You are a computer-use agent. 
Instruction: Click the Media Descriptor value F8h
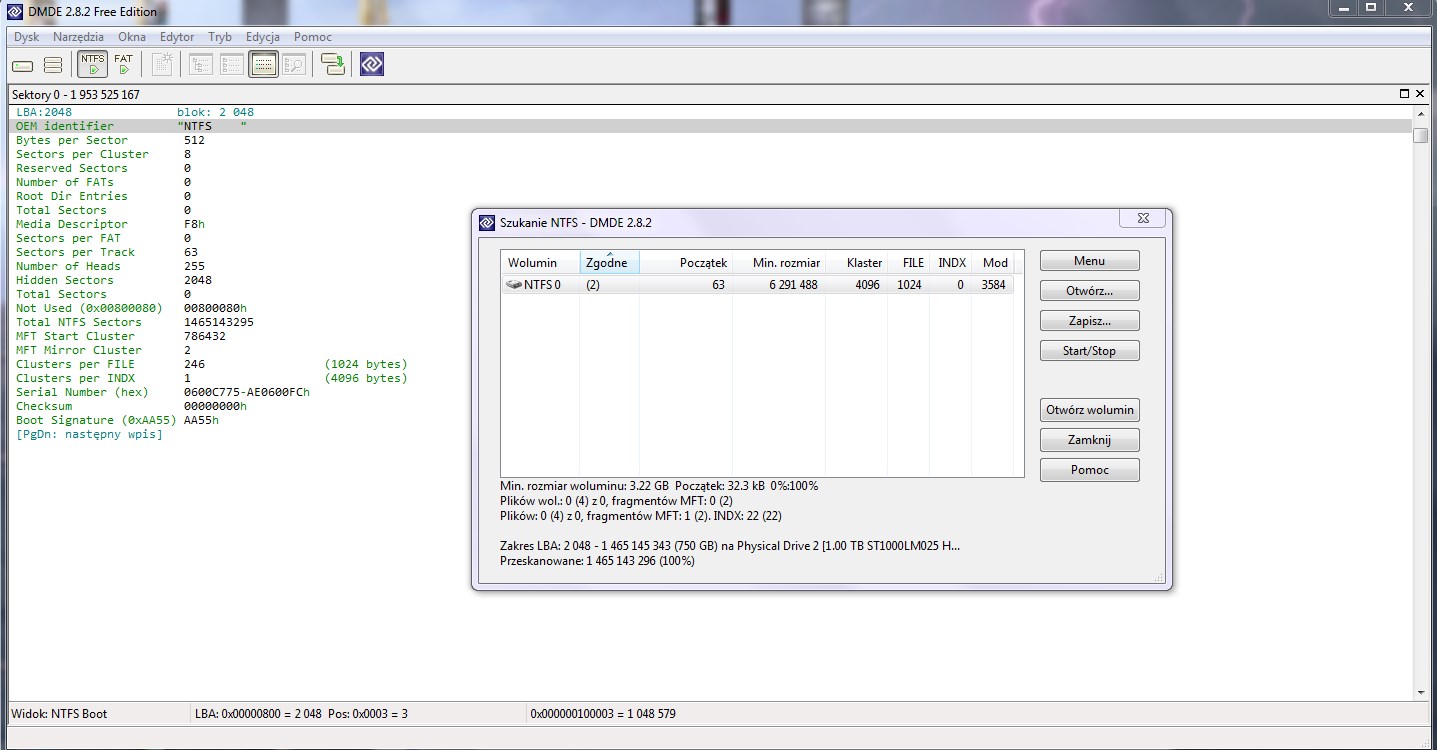pyautogui.click(x=194, y=224)
